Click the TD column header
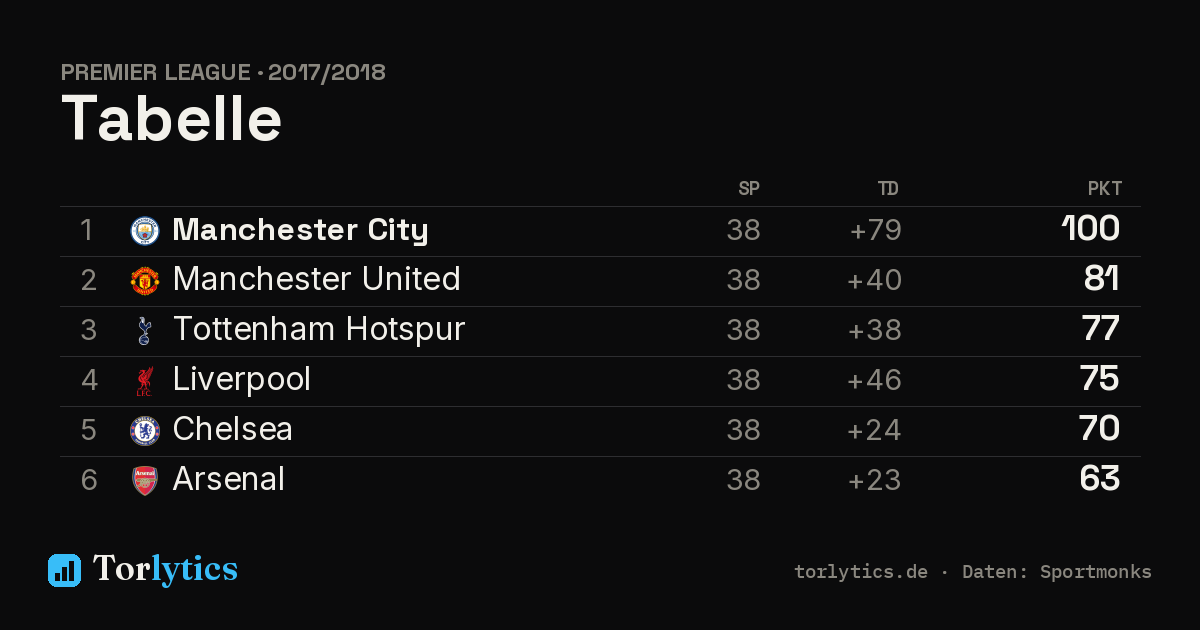The height and width of the screenshot is (630, 1200). (888, 189)
